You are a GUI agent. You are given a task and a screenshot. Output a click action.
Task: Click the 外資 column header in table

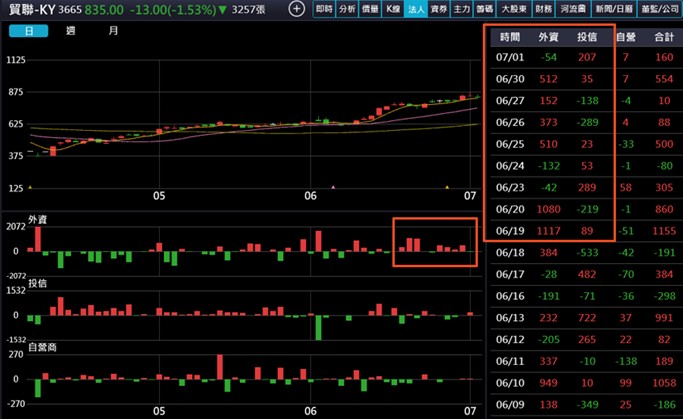(x=548, y=37)
